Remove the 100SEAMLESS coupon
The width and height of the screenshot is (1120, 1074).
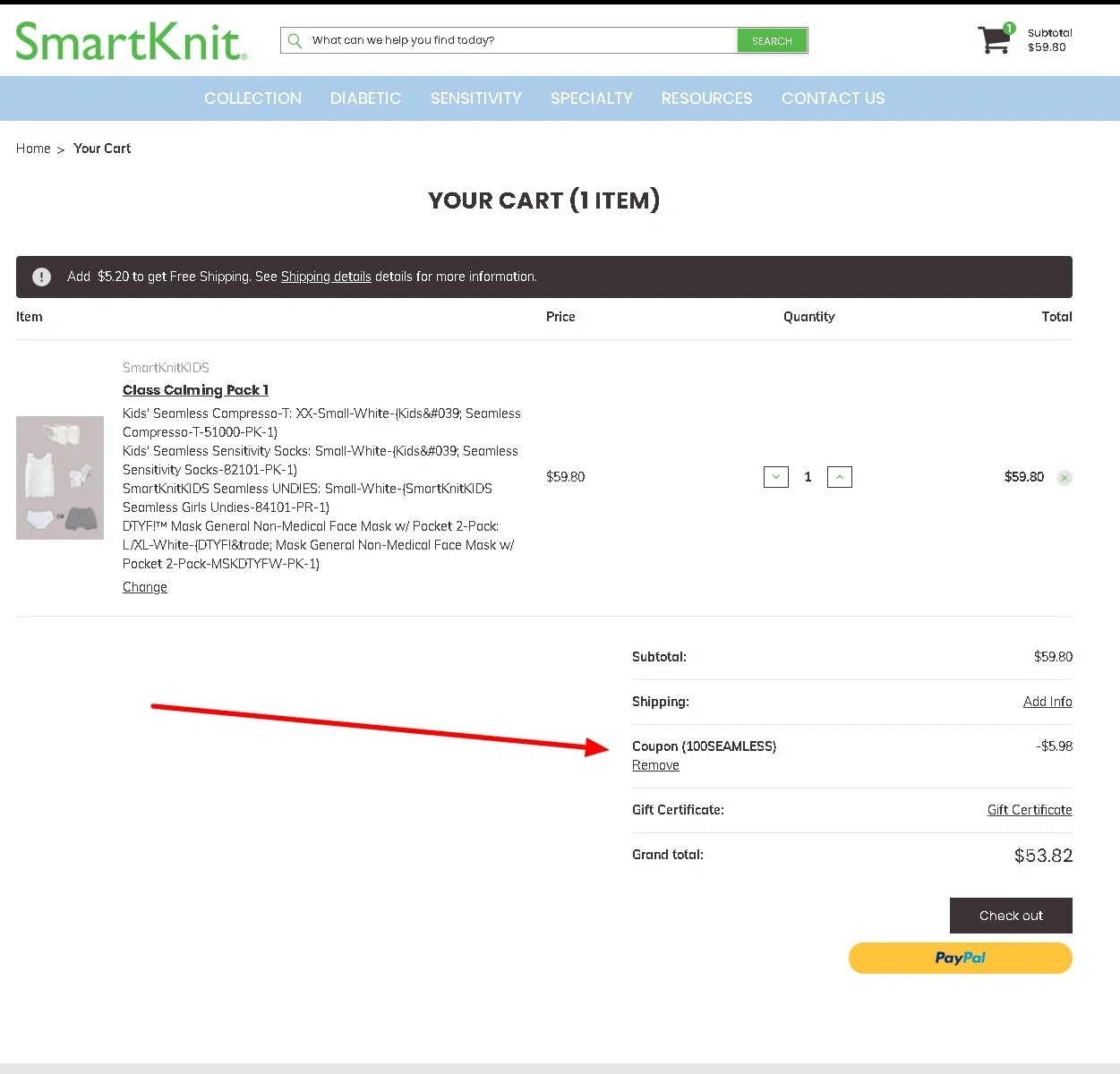[655, 765]
